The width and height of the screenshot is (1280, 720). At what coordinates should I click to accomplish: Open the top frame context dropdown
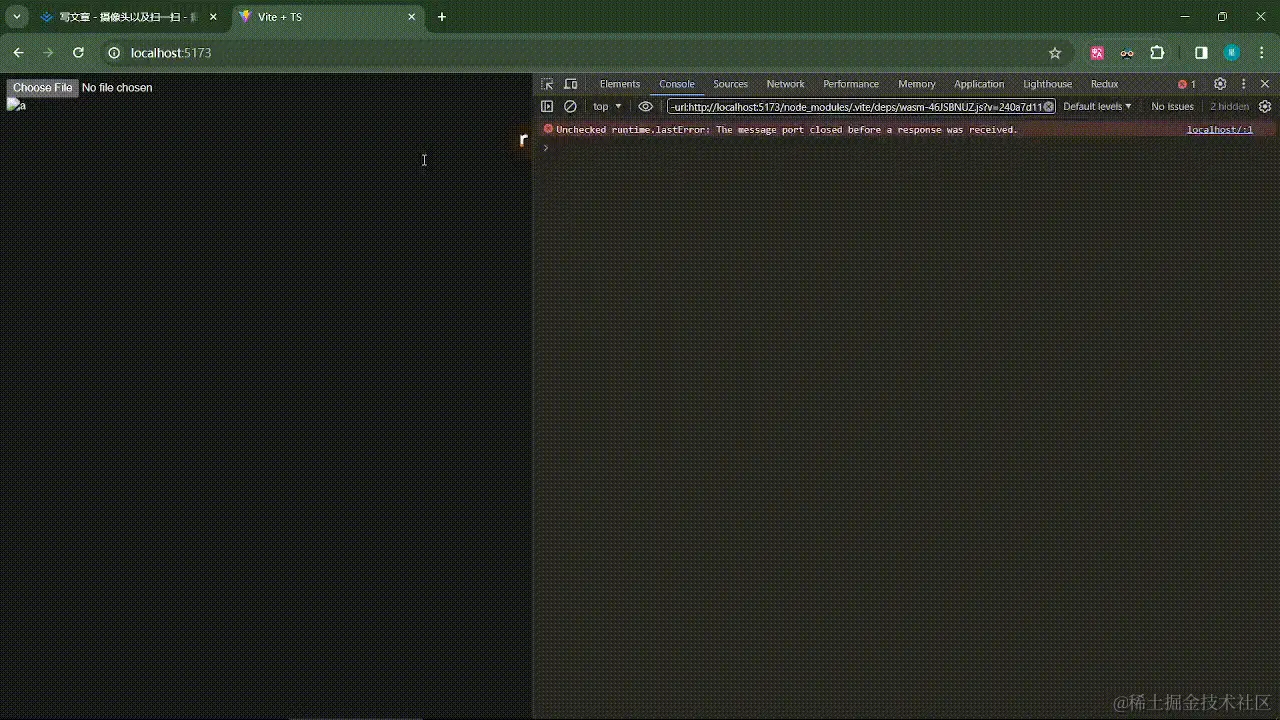pyautogui.click(x=605, y=106)
